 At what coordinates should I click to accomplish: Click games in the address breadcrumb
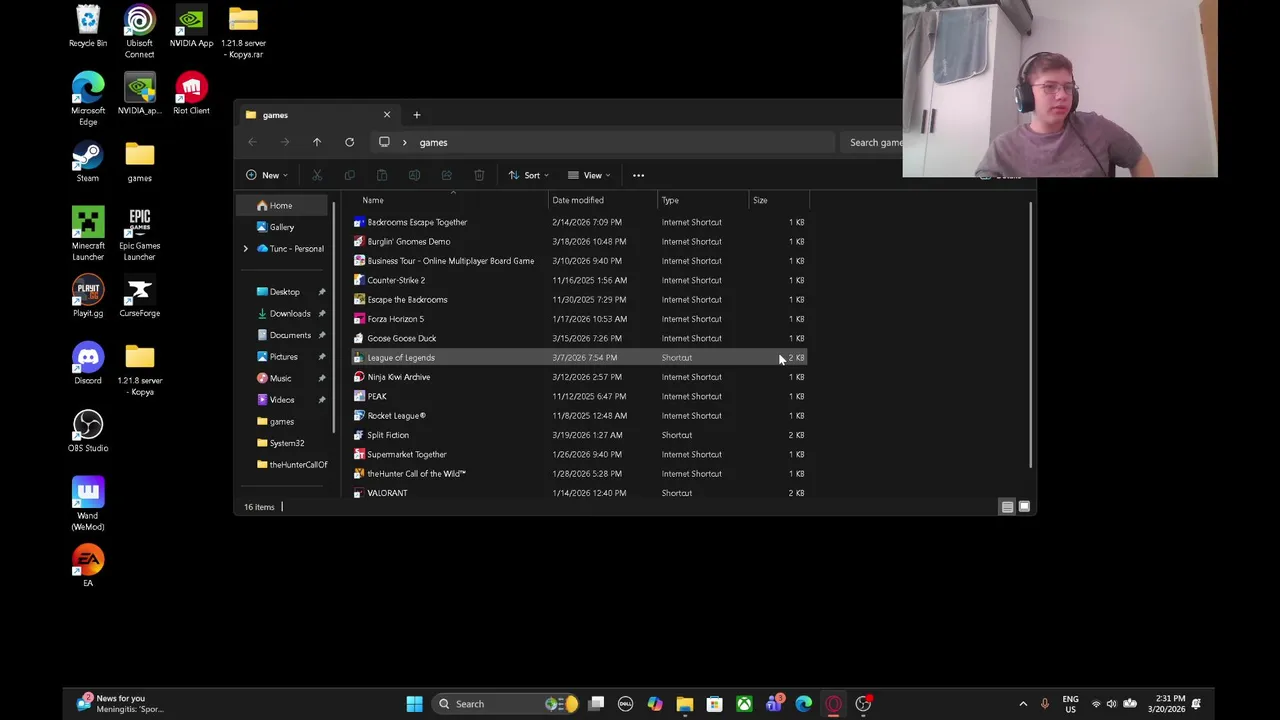(x=433, y=142)
